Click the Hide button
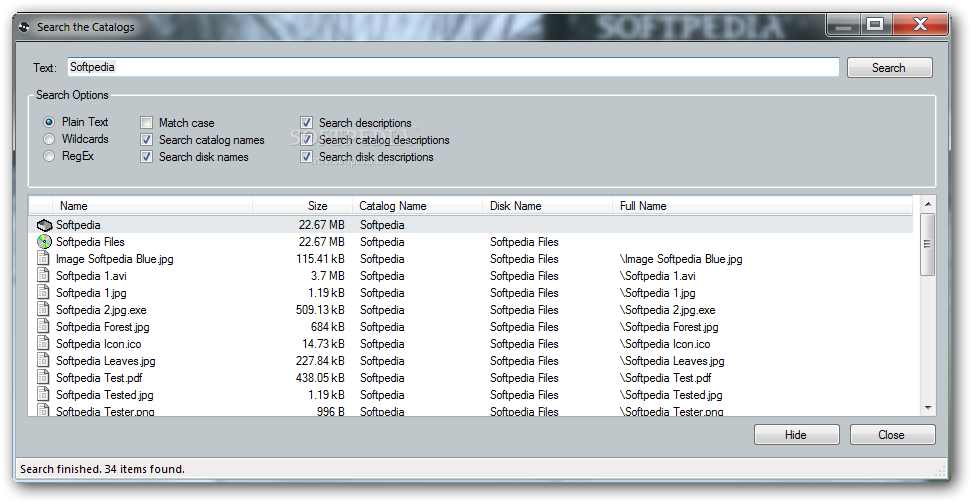 click(x=797, y=435)
